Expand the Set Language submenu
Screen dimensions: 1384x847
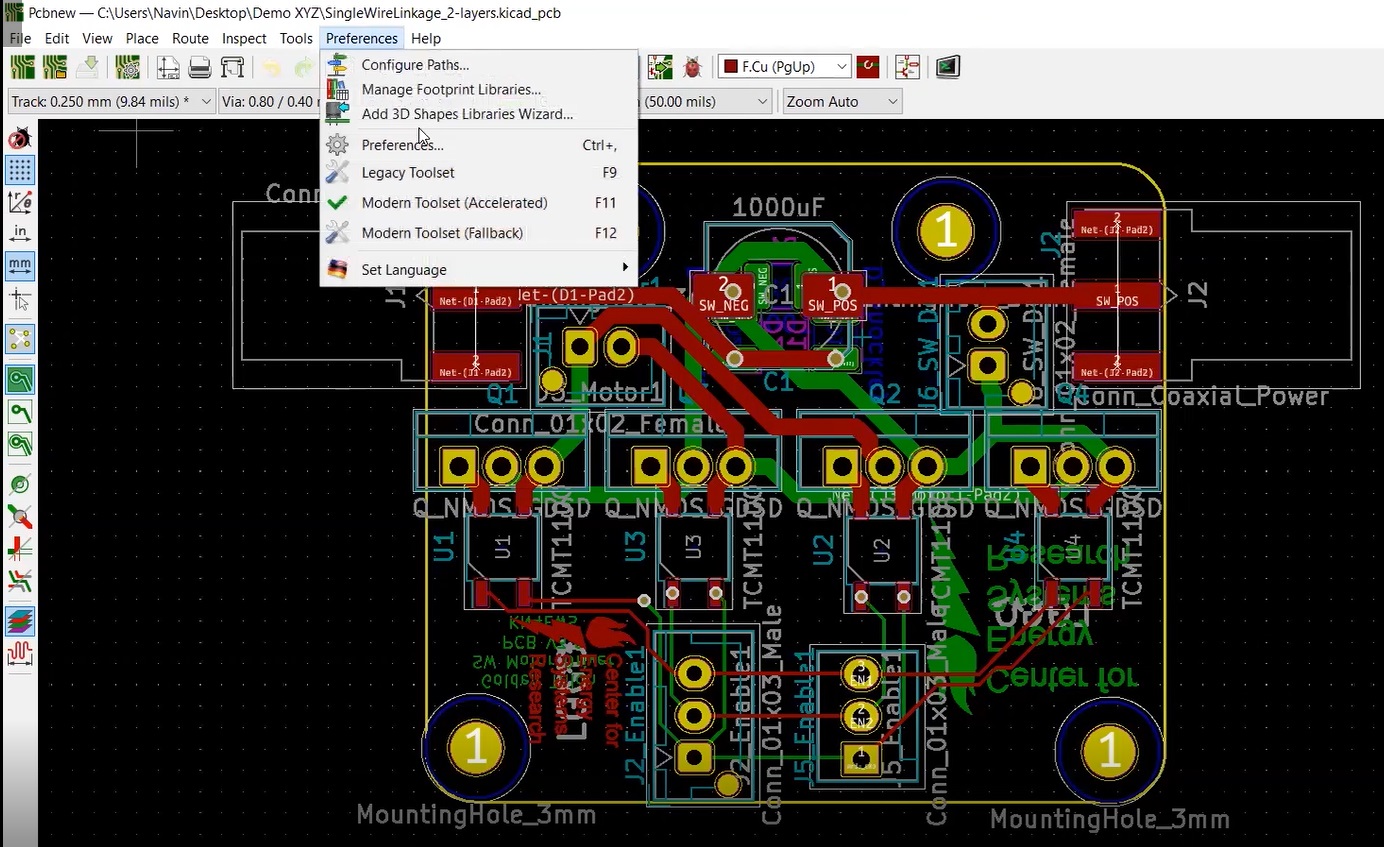tap(479, 270)
